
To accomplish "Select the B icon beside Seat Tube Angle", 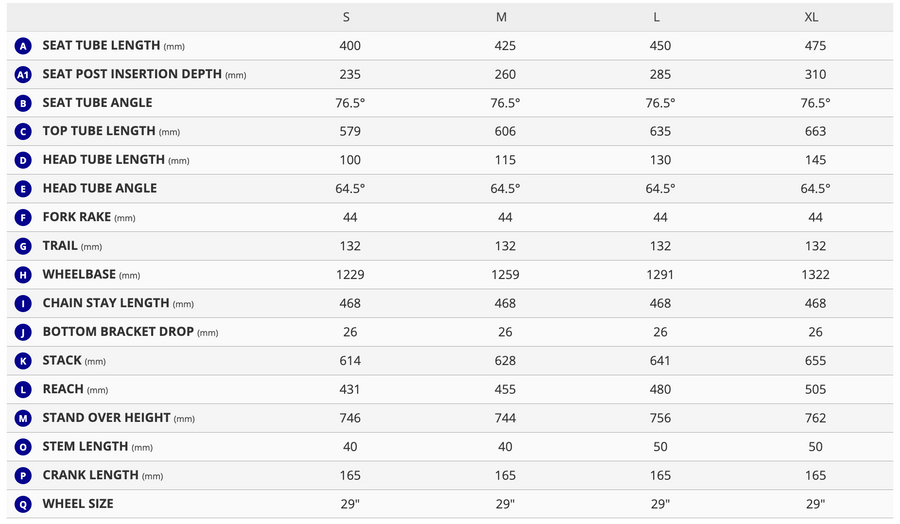I will click(x=23, y=103).
